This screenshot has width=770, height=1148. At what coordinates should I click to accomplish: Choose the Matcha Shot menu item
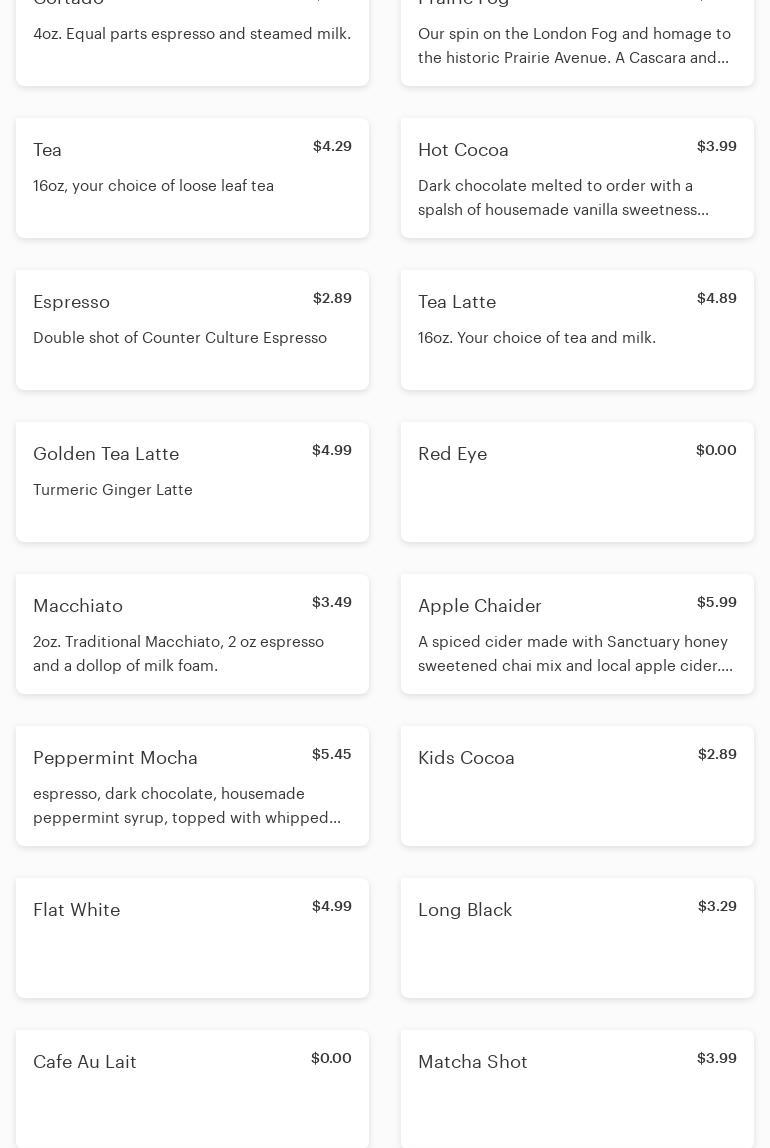(x=577, y=1088)
